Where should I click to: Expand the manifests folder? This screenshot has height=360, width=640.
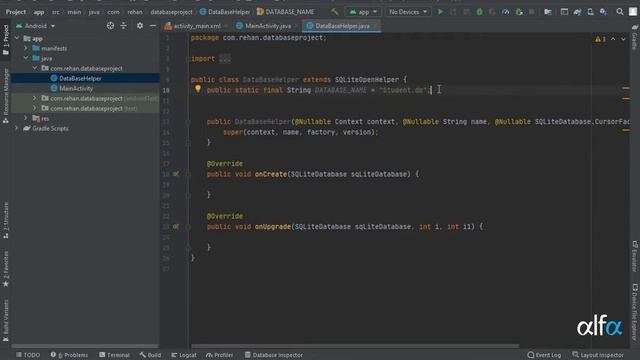(26, 48)
